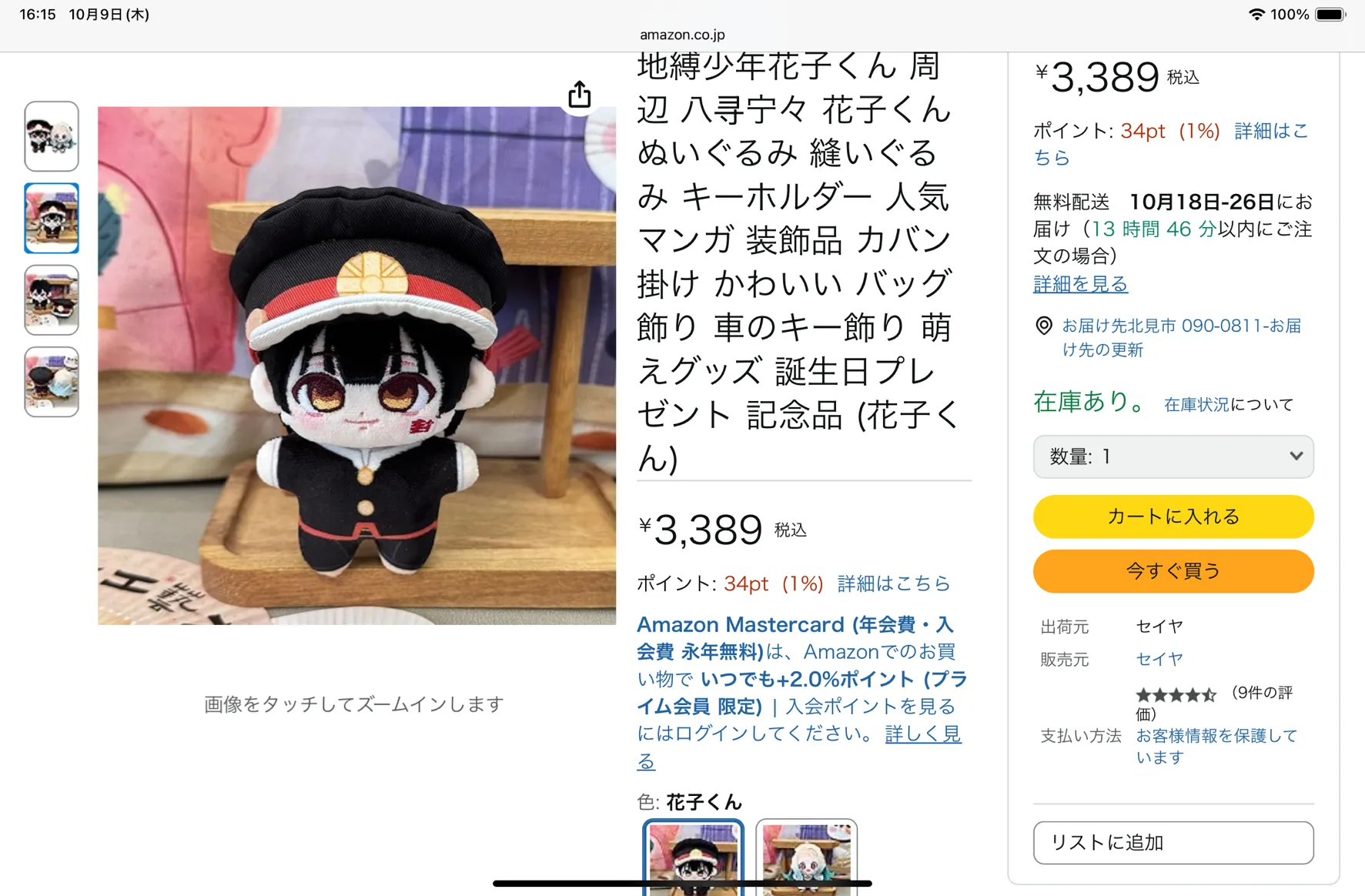
Task: Choose the second color swatch with blonde plush
Action: (x=806, y=858)
